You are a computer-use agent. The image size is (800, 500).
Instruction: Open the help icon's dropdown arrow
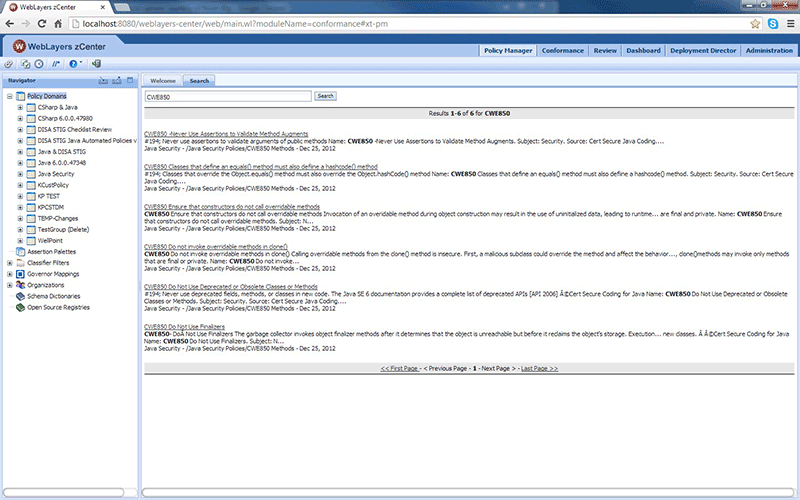point(81,63)
